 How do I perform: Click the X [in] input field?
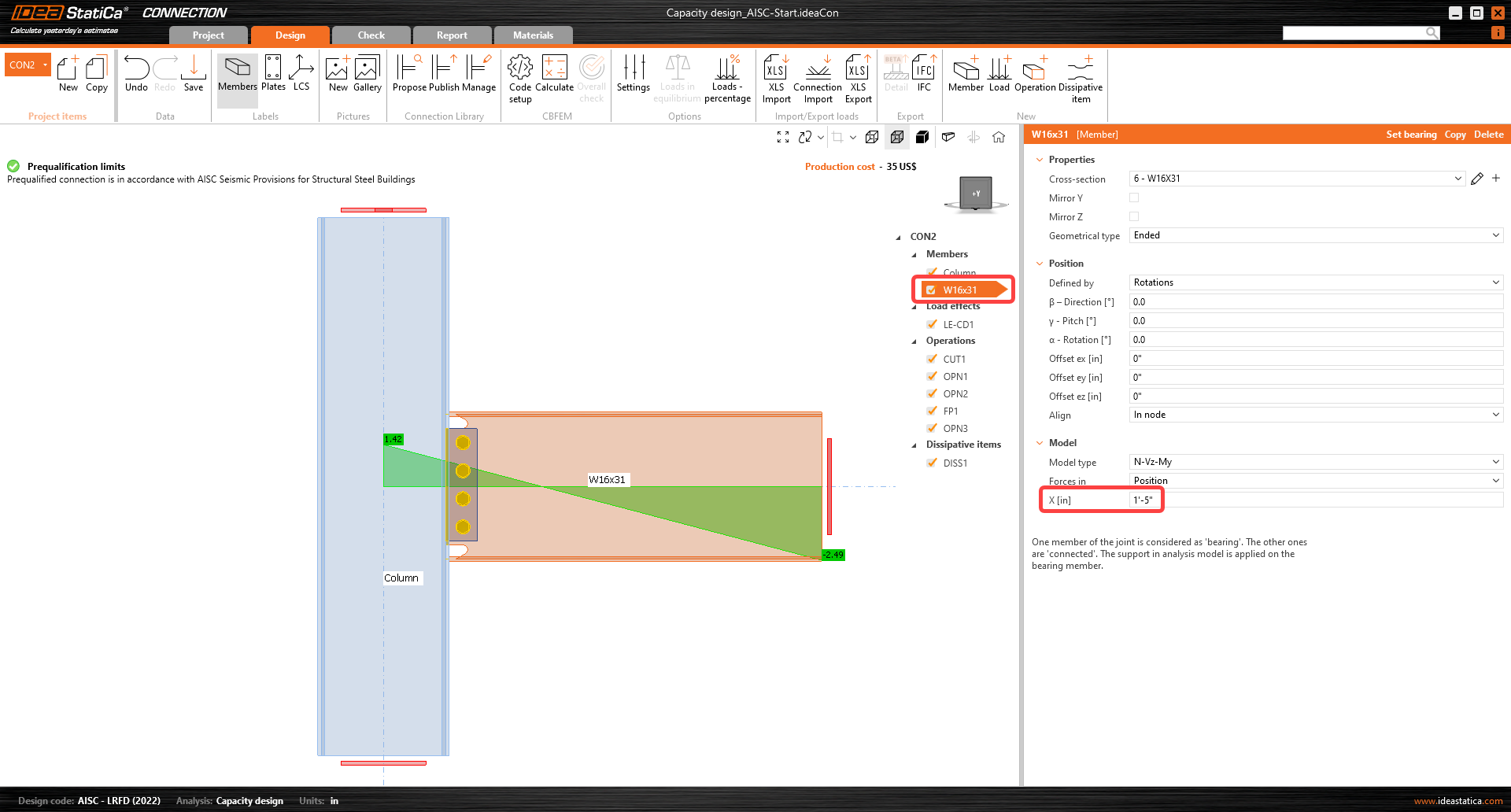pos(1316,500)
